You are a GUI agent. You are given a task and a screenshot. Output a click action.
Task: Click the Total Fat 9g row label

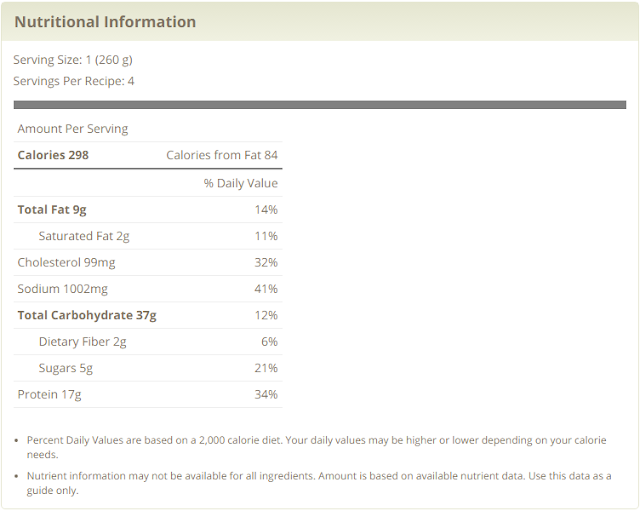[x=52, y=210]
